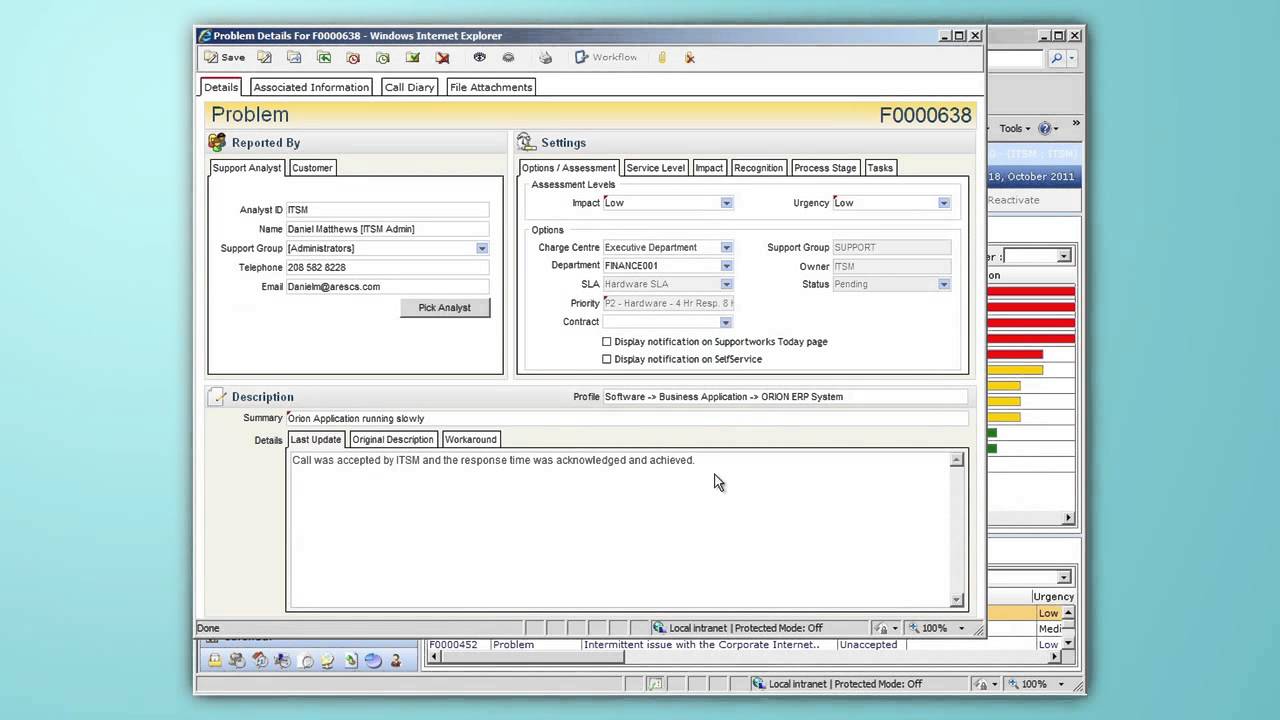Click the Urgency column header in background list
The width and height of the screenshot is (1280, 720).
[x=1053, y=597]
